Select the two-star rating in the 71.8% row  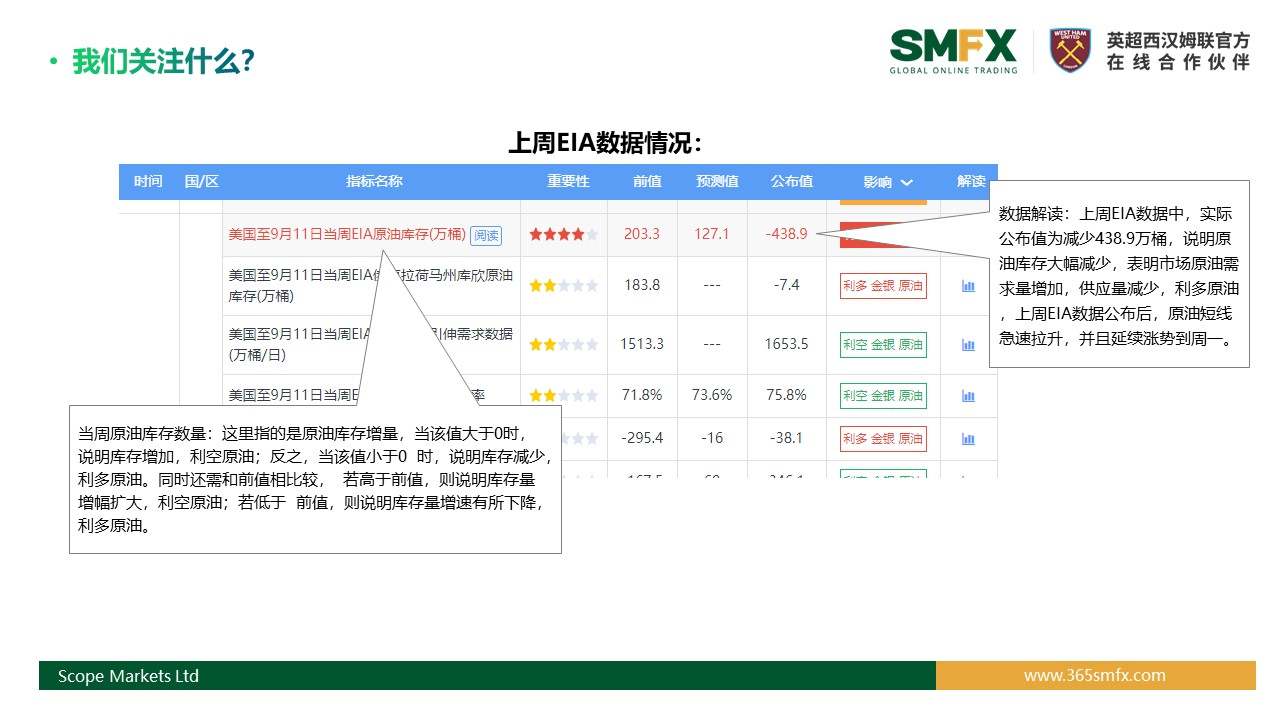click(x=564, y=396)
